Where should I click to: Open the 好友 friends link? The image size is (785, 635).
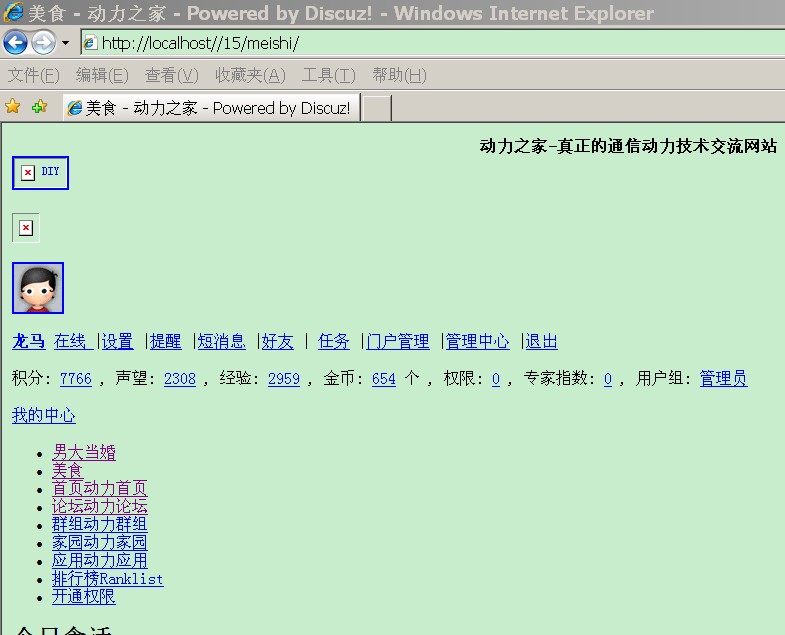point(277,342)
